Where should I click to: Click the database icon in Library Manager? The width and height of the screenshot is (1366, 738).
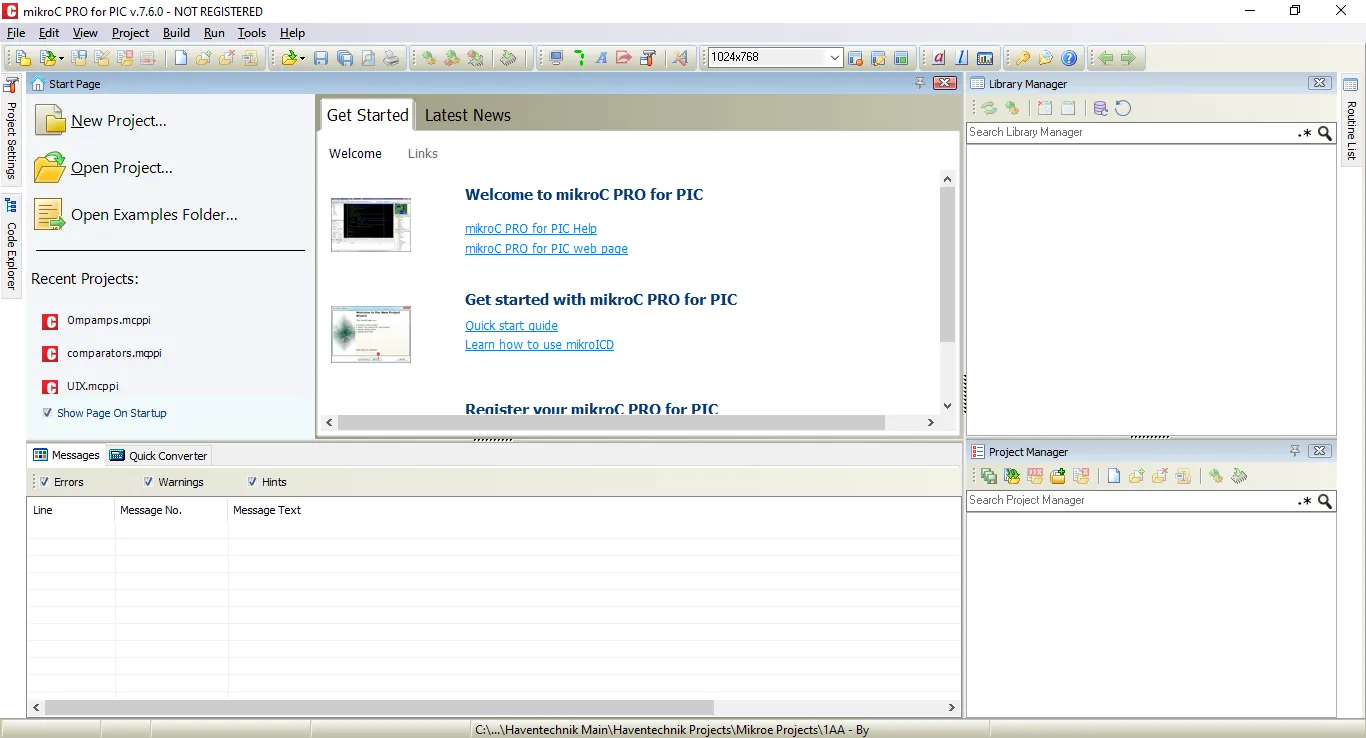[x=1100, y=108]
